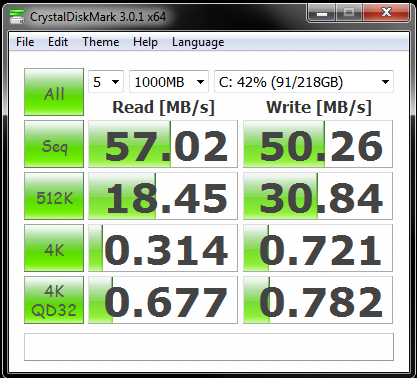Close the CrystalDiskMark window
Viewport: 417px width, 378px height.
pyautogui.click(x=386, y=13)
